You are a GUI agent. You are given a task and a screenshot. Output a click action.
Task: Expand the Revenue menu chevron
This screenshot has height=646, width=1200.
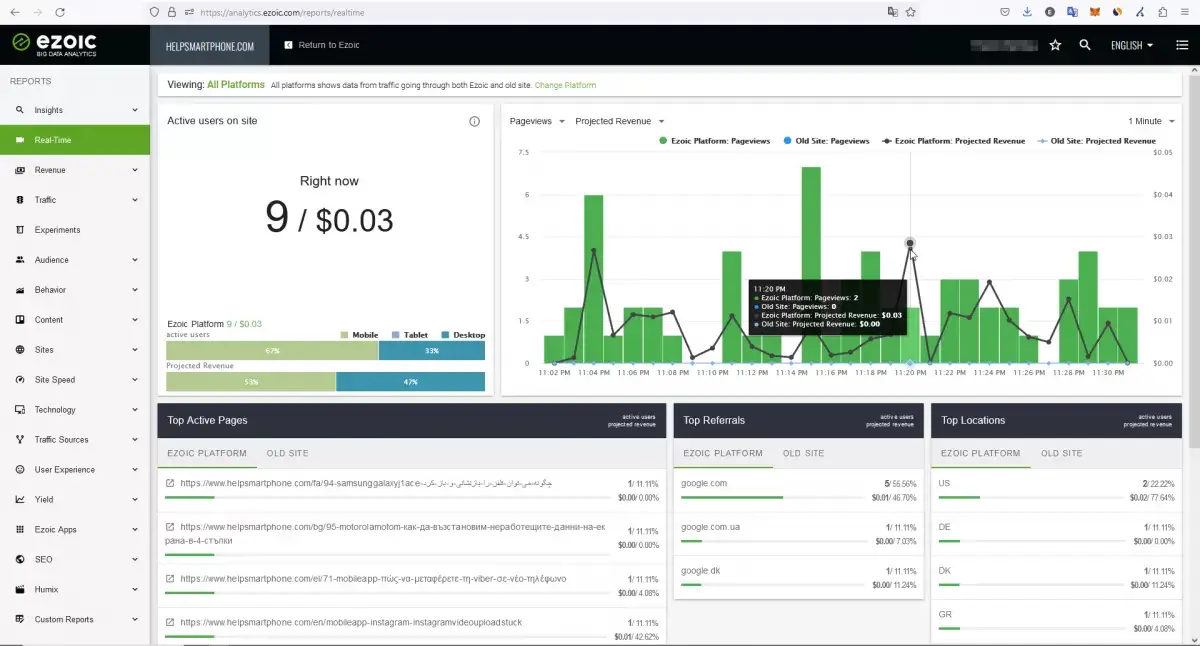[135, 170]
